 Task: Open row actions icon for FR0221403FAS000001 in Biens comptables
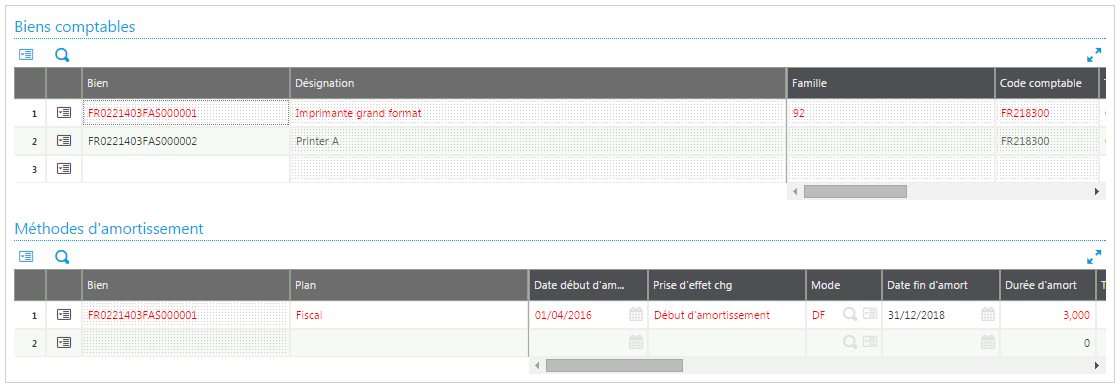click(64, 112)
